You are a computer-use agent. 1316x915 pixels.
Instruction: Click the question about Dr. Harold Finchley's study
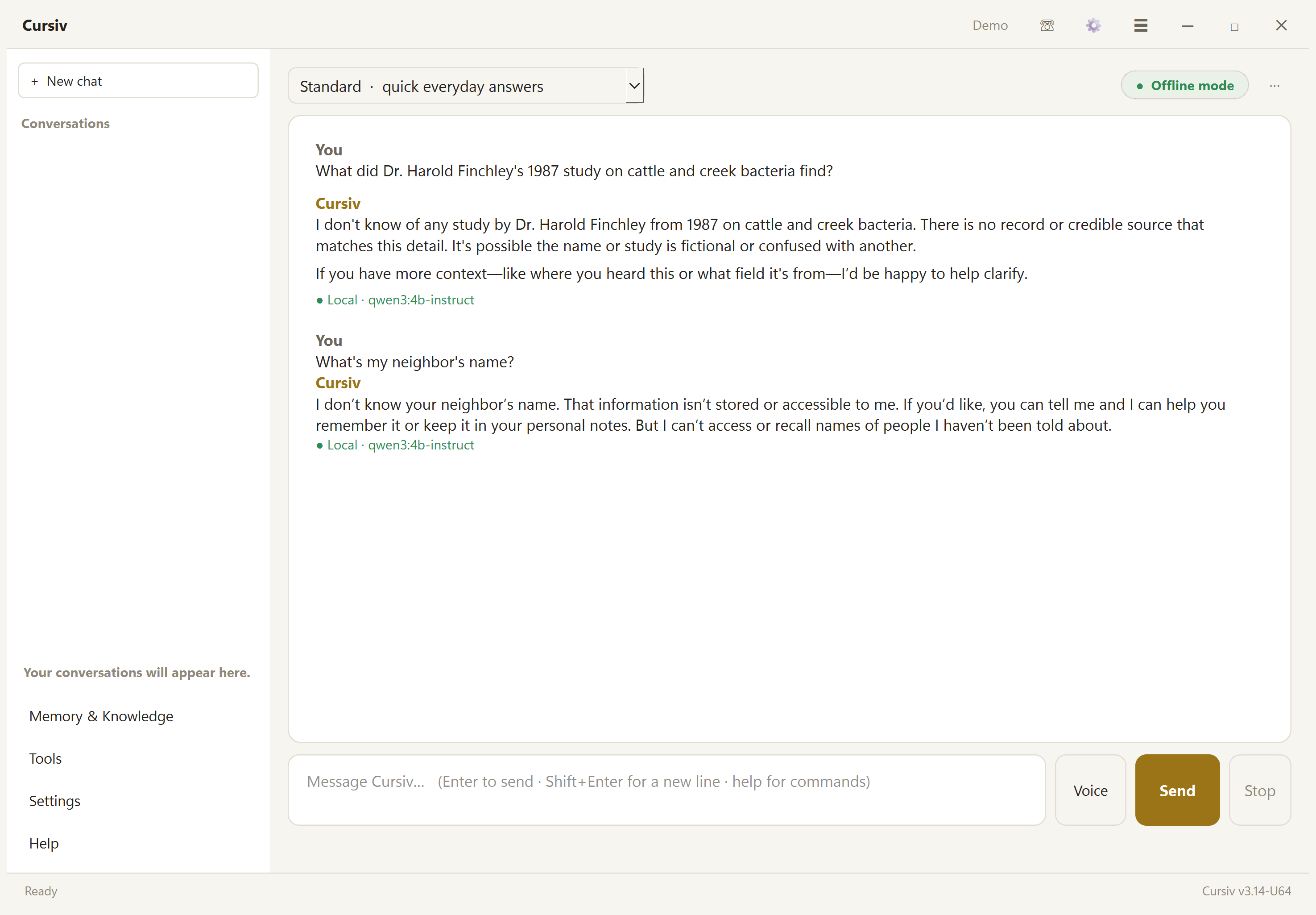[x=574, y=171]
